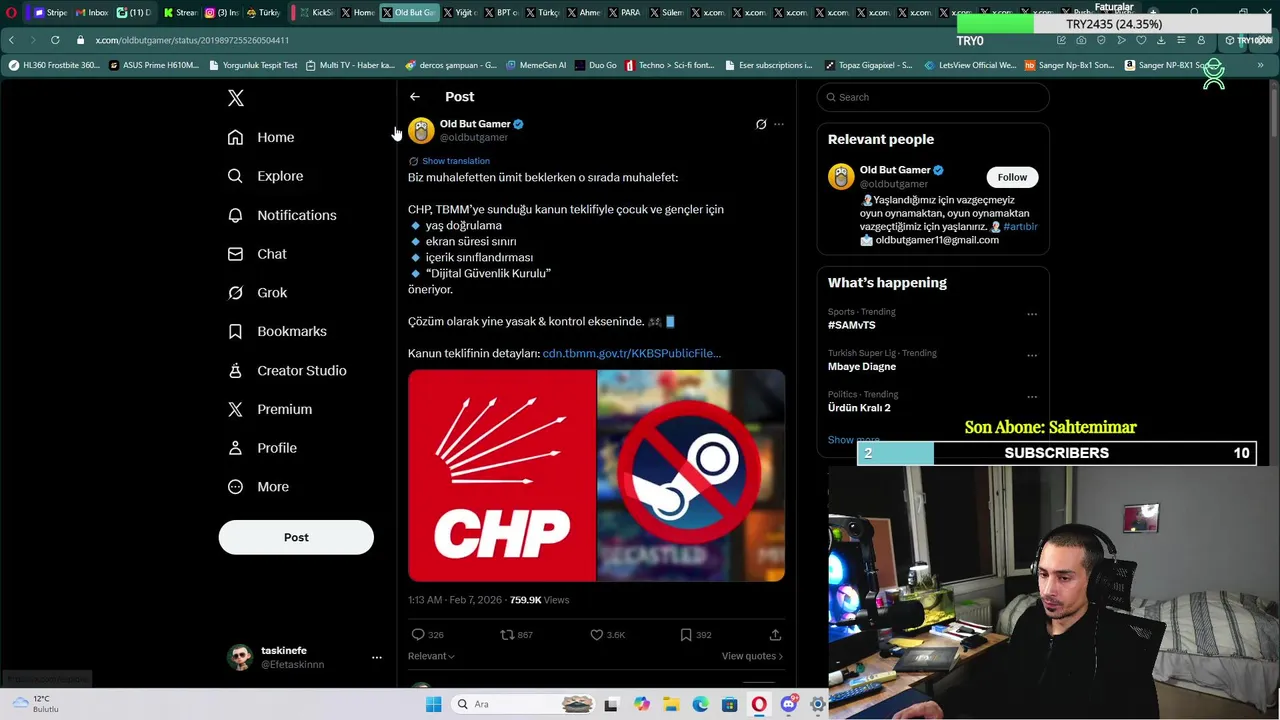Click the Grok explain icon on post
Viewport: 1280px width, 720px height.
point(761,124)
